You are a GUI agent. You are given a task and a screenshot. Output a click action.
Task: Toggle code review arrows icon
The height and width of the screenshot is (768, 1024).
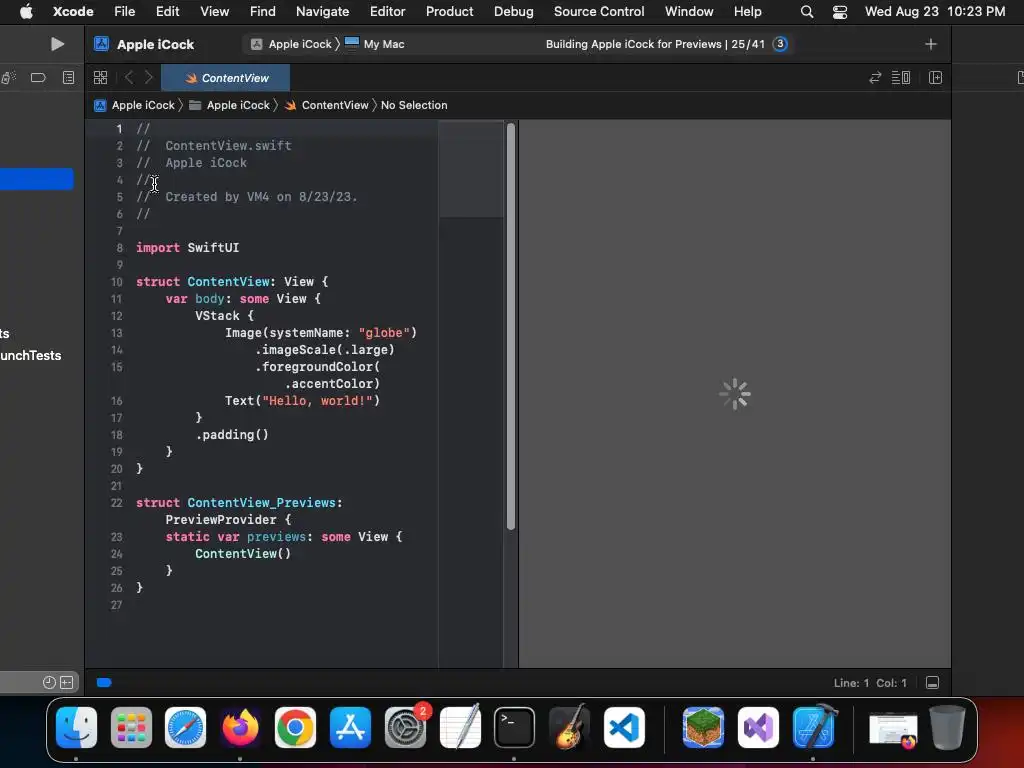coord(875,78)
